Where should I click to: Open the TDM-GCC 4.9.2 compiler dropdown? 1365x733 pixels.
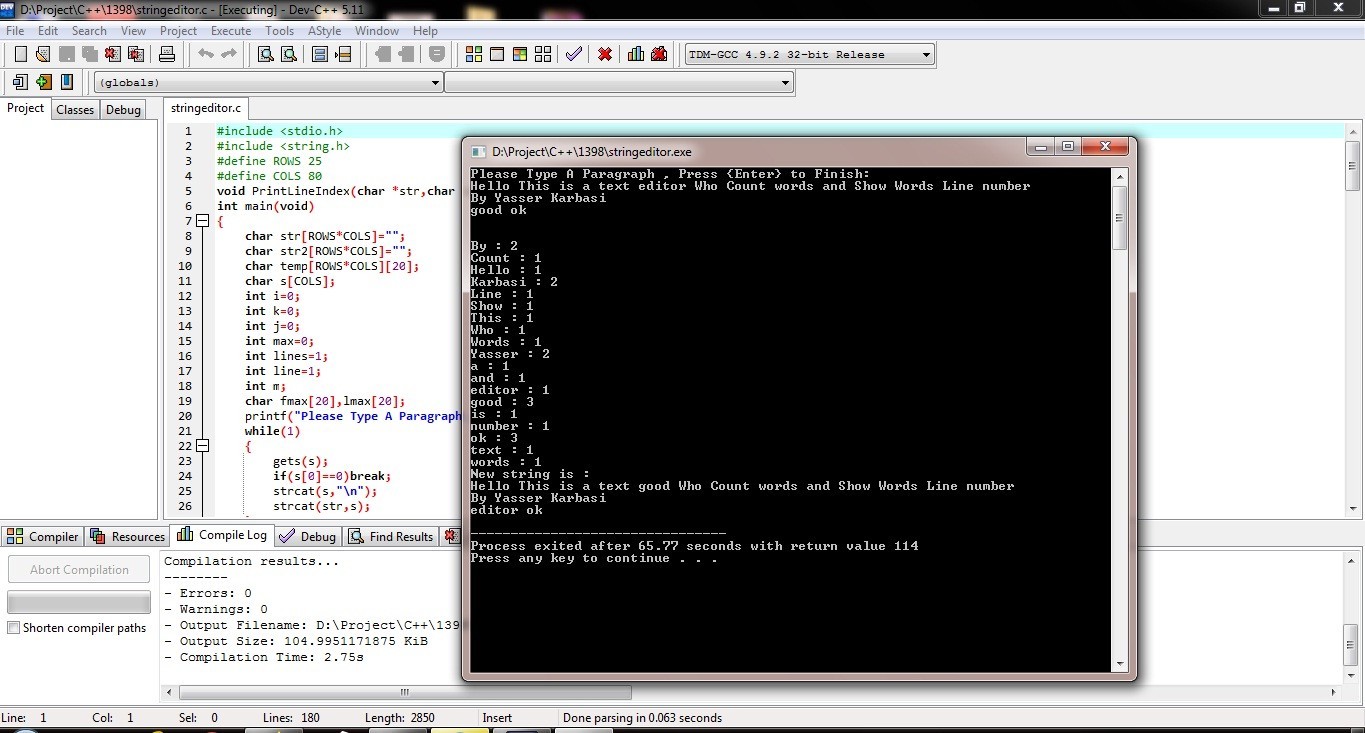tap(926, 55)
